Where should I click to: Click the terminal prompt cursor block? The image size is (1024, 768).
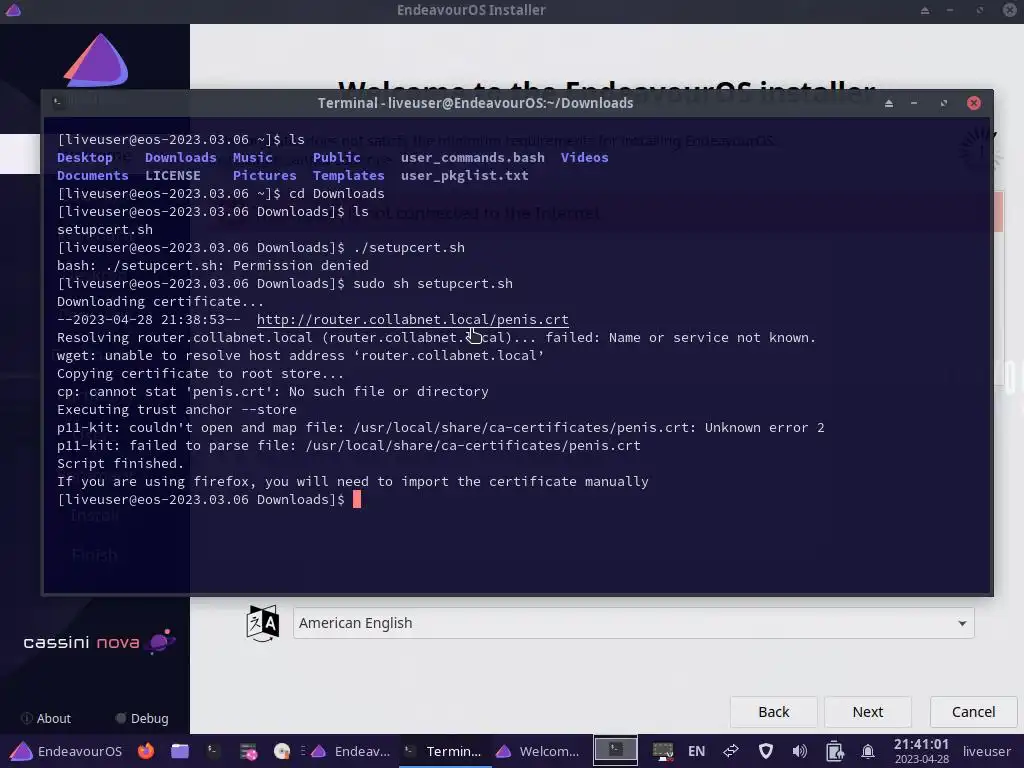pyautogui.click(x=357, y=500)
